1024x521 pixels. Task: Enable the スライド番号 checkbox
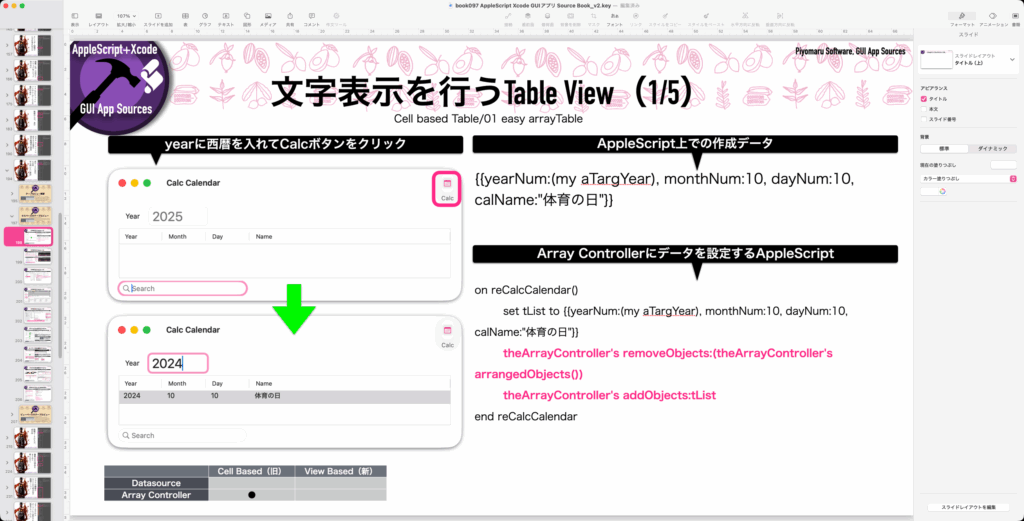click(923, 119)
